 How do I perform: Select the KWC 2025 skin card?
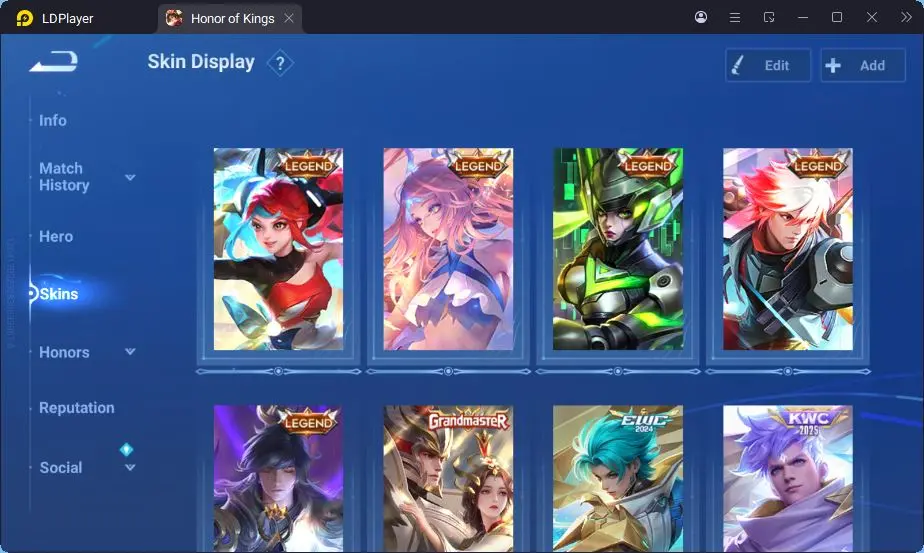click(788, 479)
